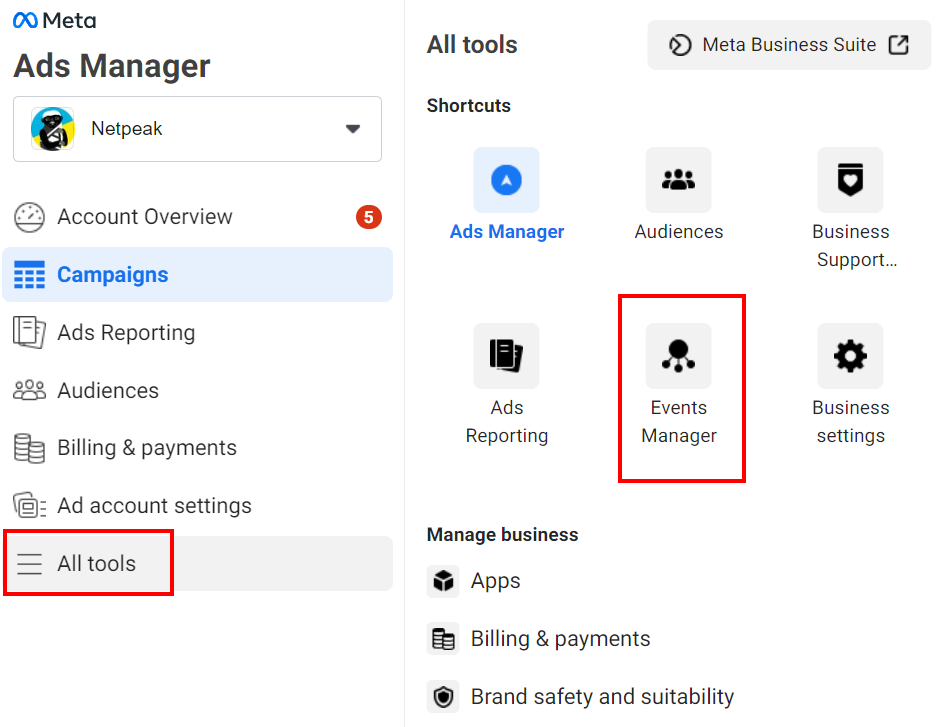This screenshot has height=727, width=945.
Task: Open the Netpeak account dropdown
Action: pos(197,129)
